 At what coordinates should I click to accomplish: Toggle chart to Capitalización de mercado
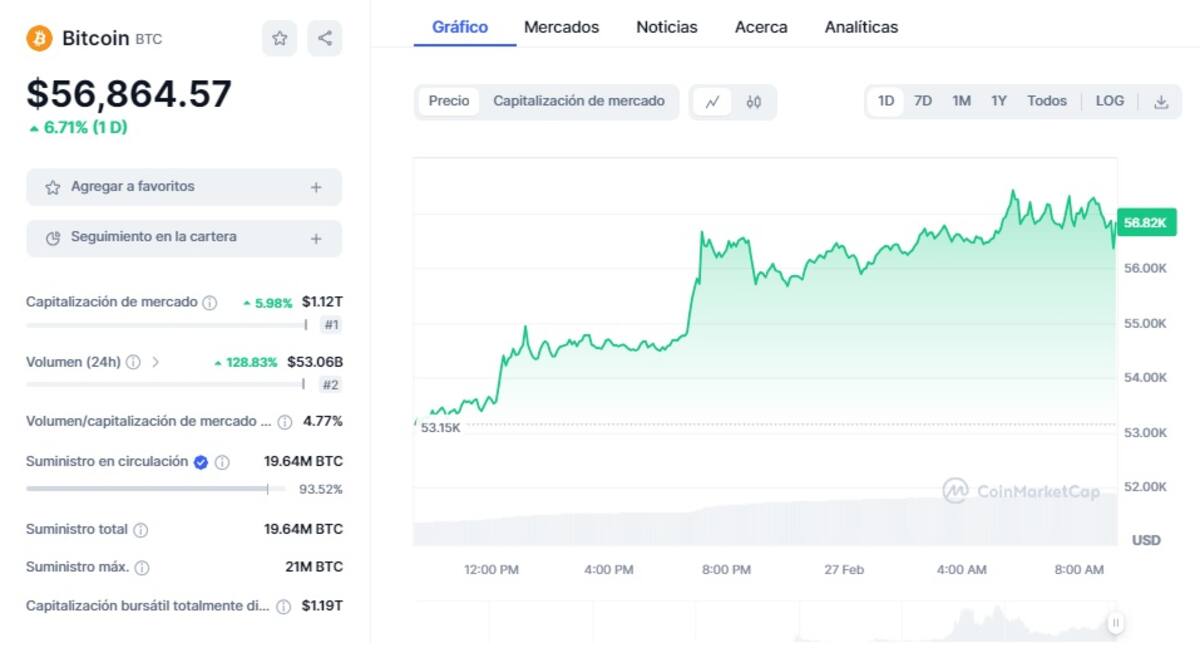(x=579, y=101)
